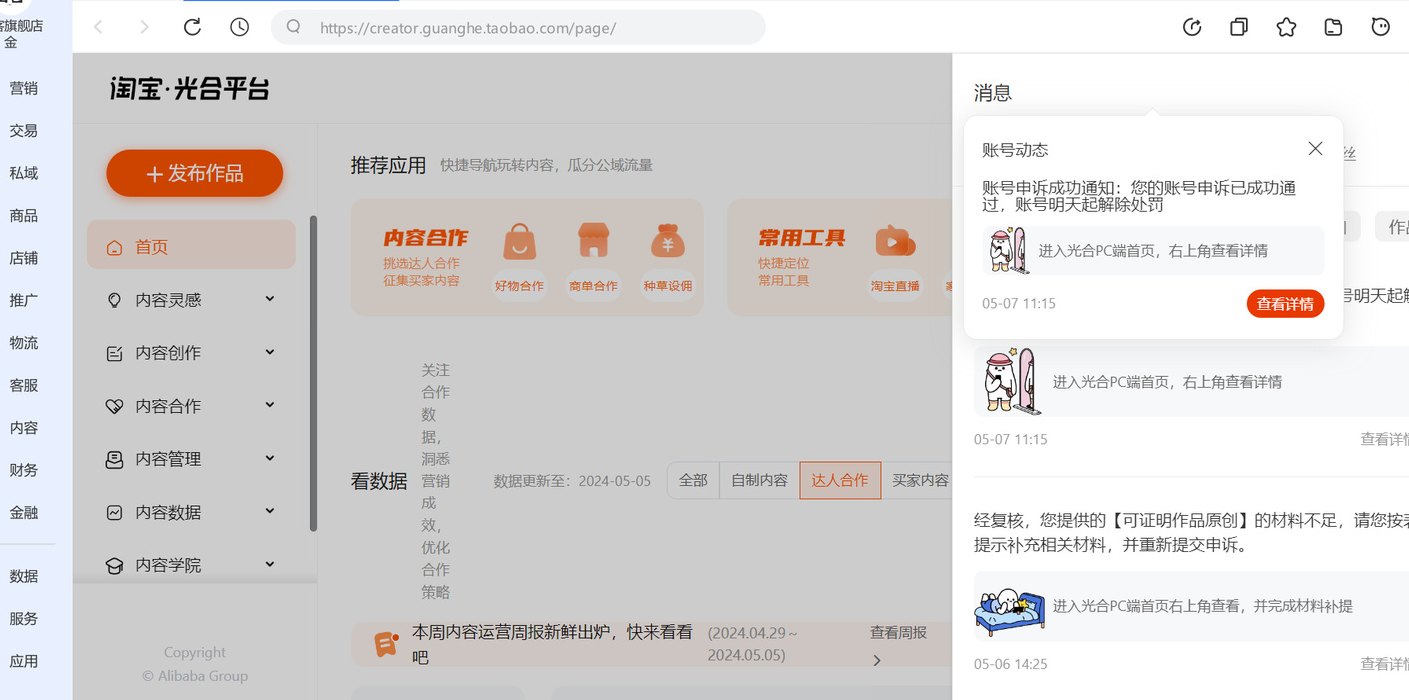Expand the 内容管理 chevron
The height and width of the screenshot is (700, 1409).
(270, 457)
